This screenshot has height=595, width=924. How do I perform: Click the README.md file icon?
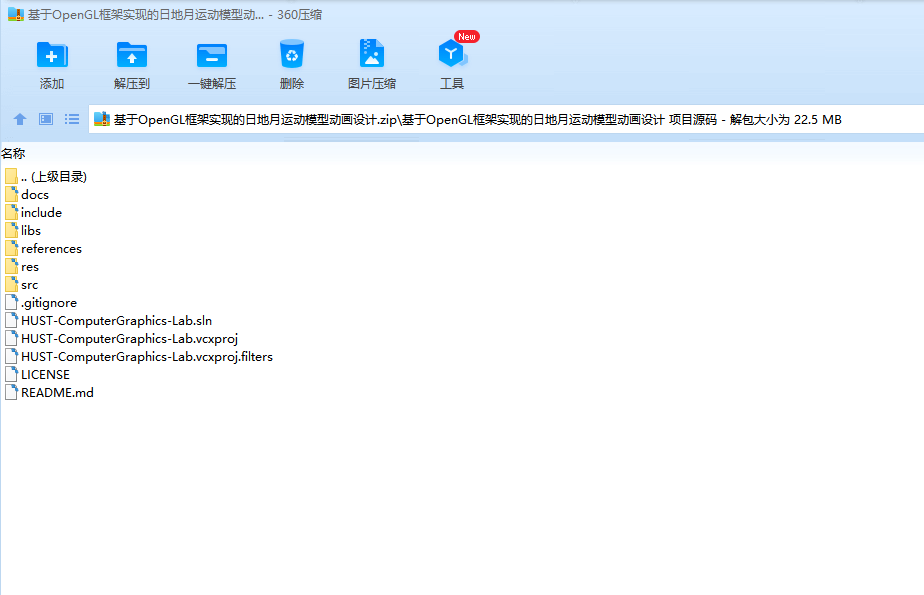point(11,392)
